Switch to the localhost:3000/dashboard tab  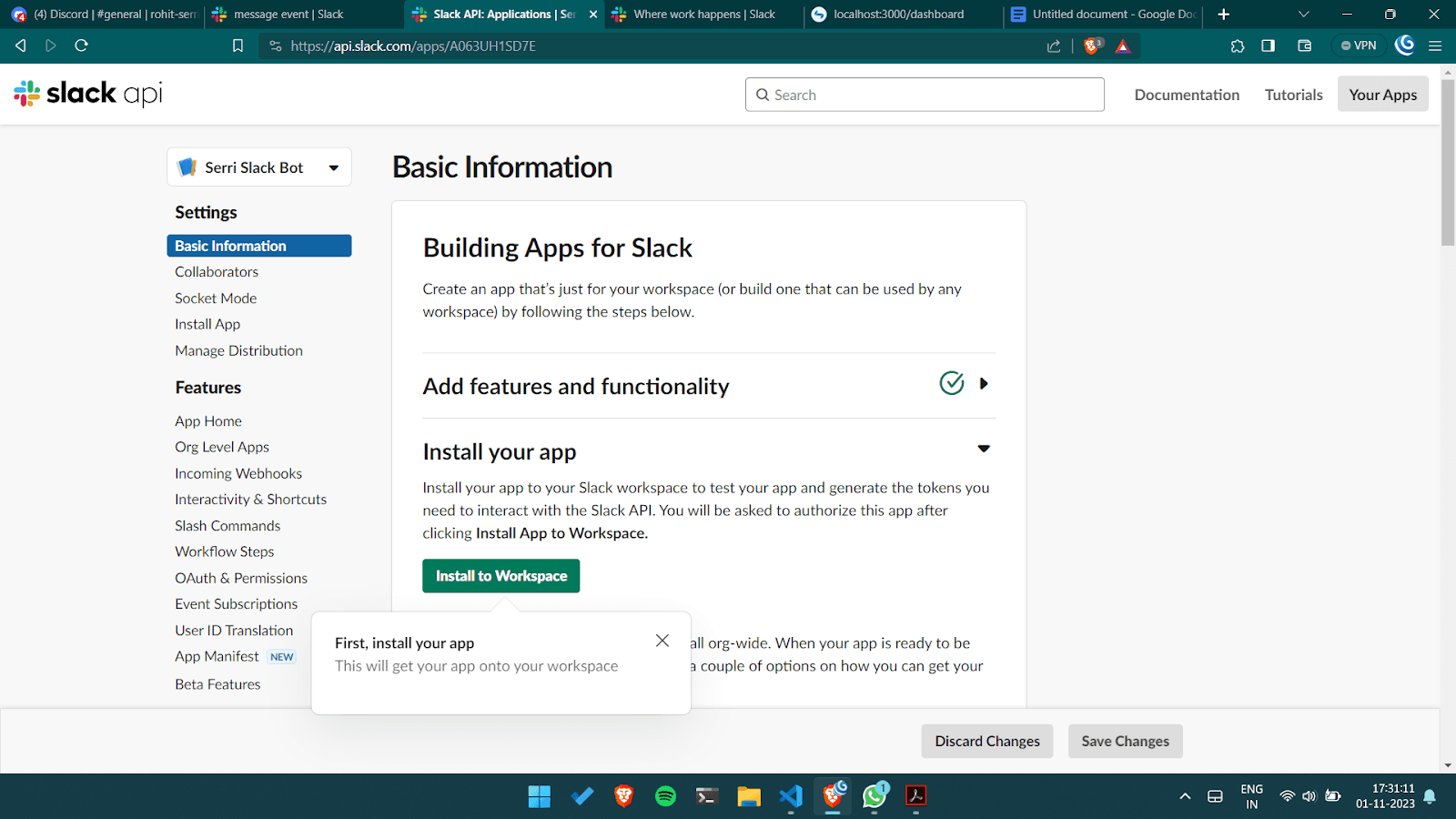(x=904, y=15)
